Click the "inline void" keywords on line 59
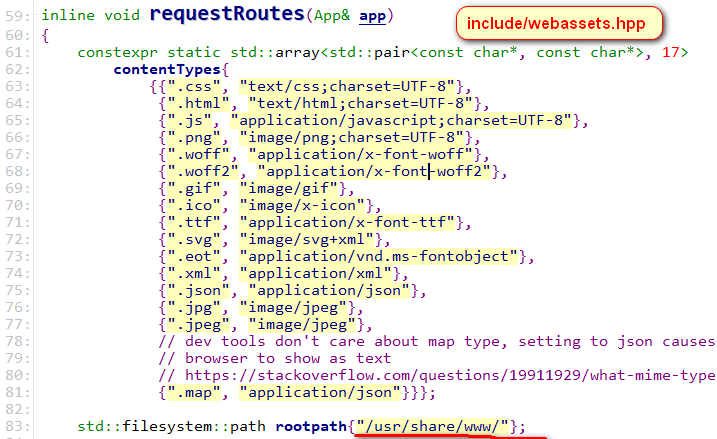The width and height of the screenshot is (717, 439). click(91, 16)
